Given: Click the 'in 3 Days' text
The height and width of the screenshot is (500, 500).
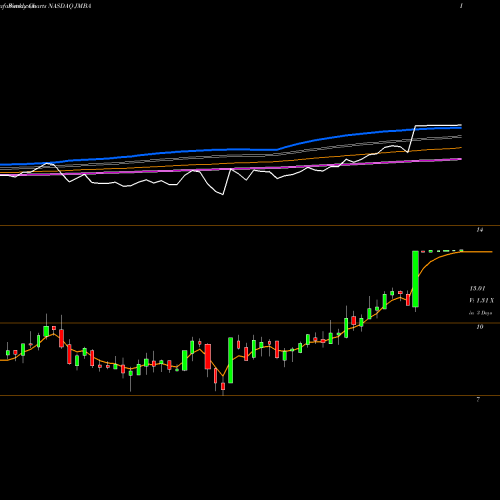Looking at the screenshot, I should click(x=481, y=313).
